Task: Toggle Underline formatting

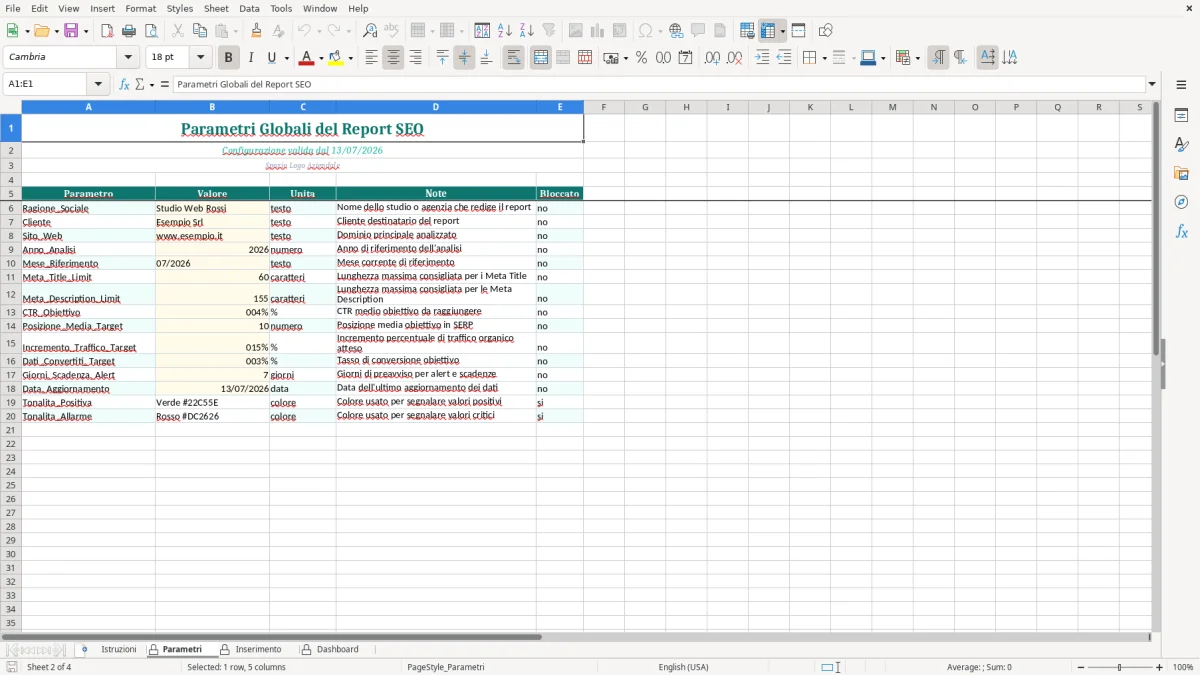Action: pyautogui.click(x=271, y=58)
